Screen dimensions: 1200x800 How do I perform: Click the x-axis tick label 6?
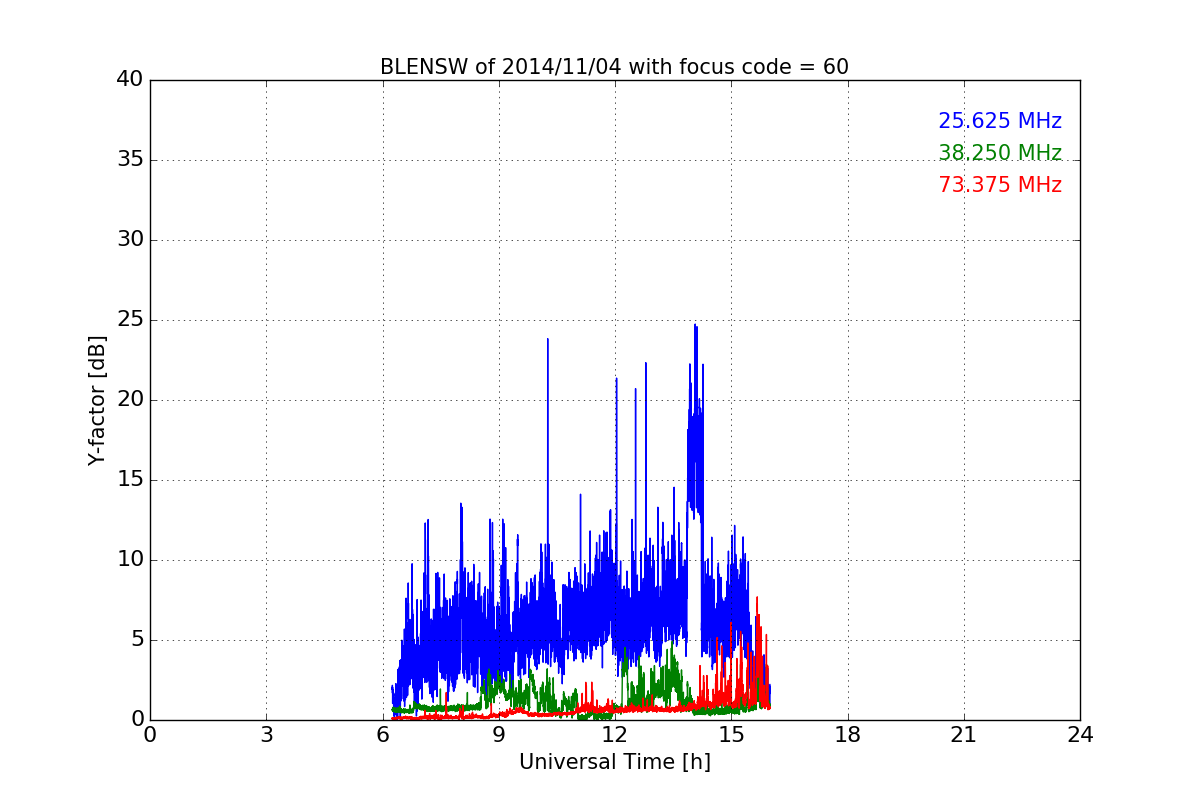tap(383, 735)
